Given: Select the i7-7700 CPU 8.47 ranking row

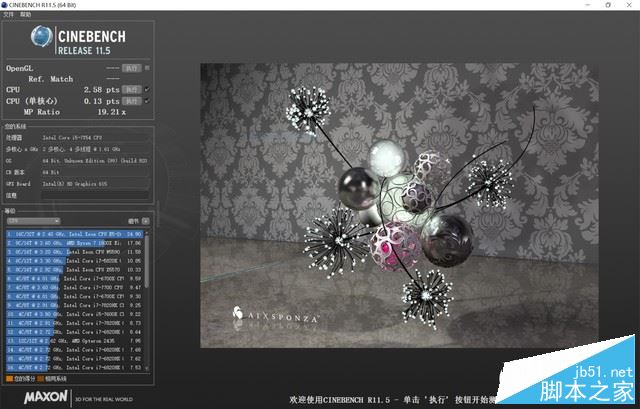Looking at the screenshot, I should pyautogui.click(x=74, y=288).
